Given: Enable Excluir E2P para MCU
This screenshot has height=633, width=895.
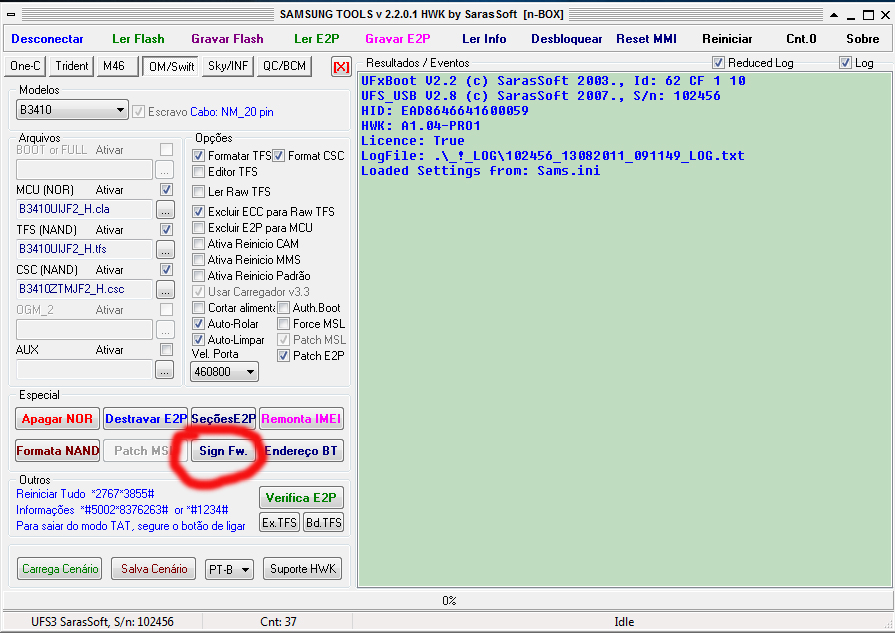Looking at the screenshot, I should point(199,228).
